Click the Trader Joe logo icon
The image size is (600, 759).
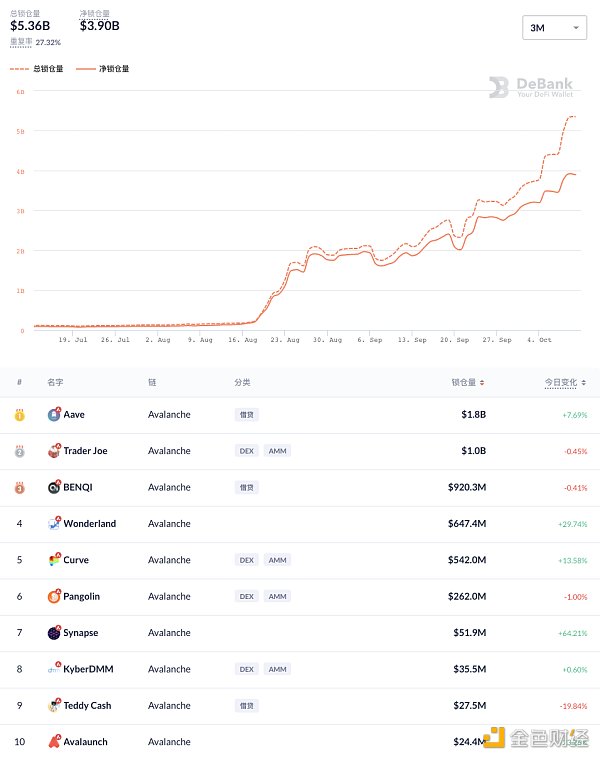pyautogui.click(x=54, y=451)
